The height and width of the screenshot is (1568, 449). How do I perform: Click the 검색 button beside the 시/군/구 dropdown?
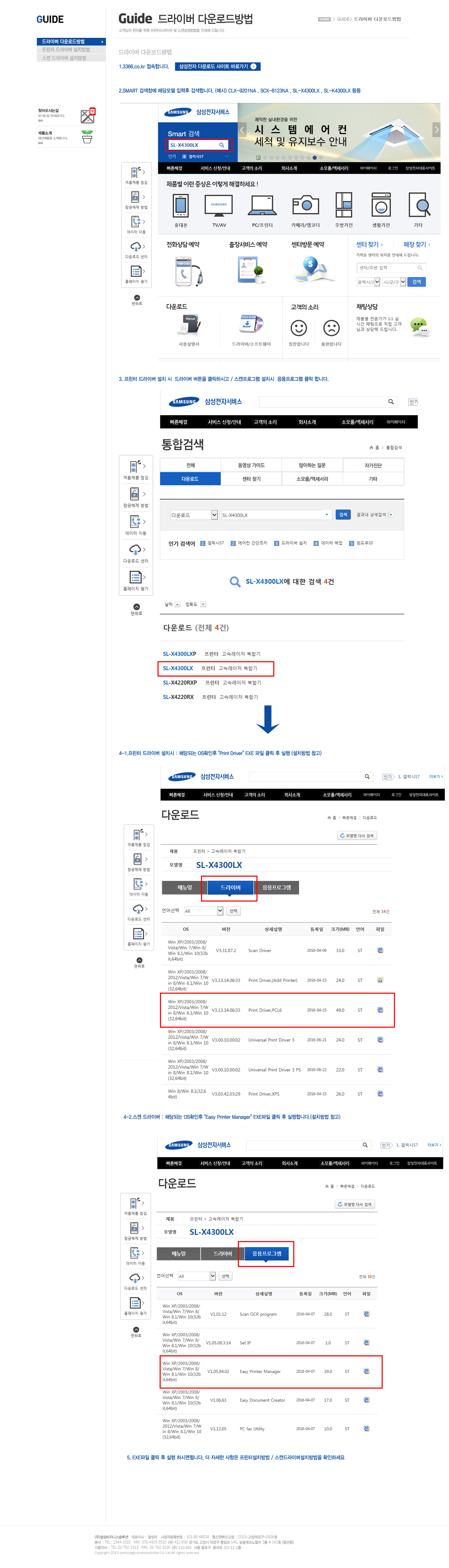click(417, 282)
